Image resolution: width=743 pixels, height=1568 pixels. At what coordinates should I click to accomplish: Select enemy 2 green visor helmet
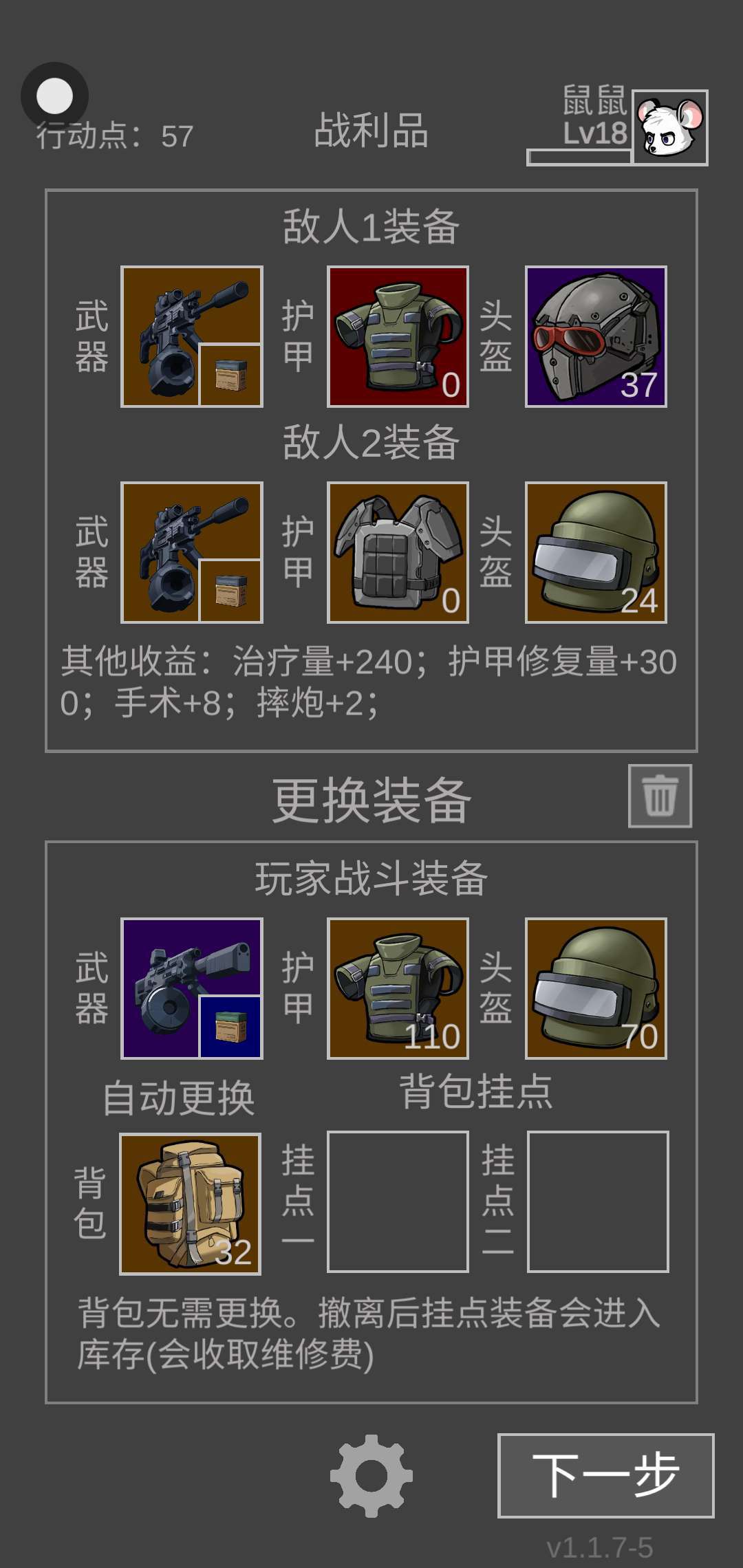click(596, 552)
